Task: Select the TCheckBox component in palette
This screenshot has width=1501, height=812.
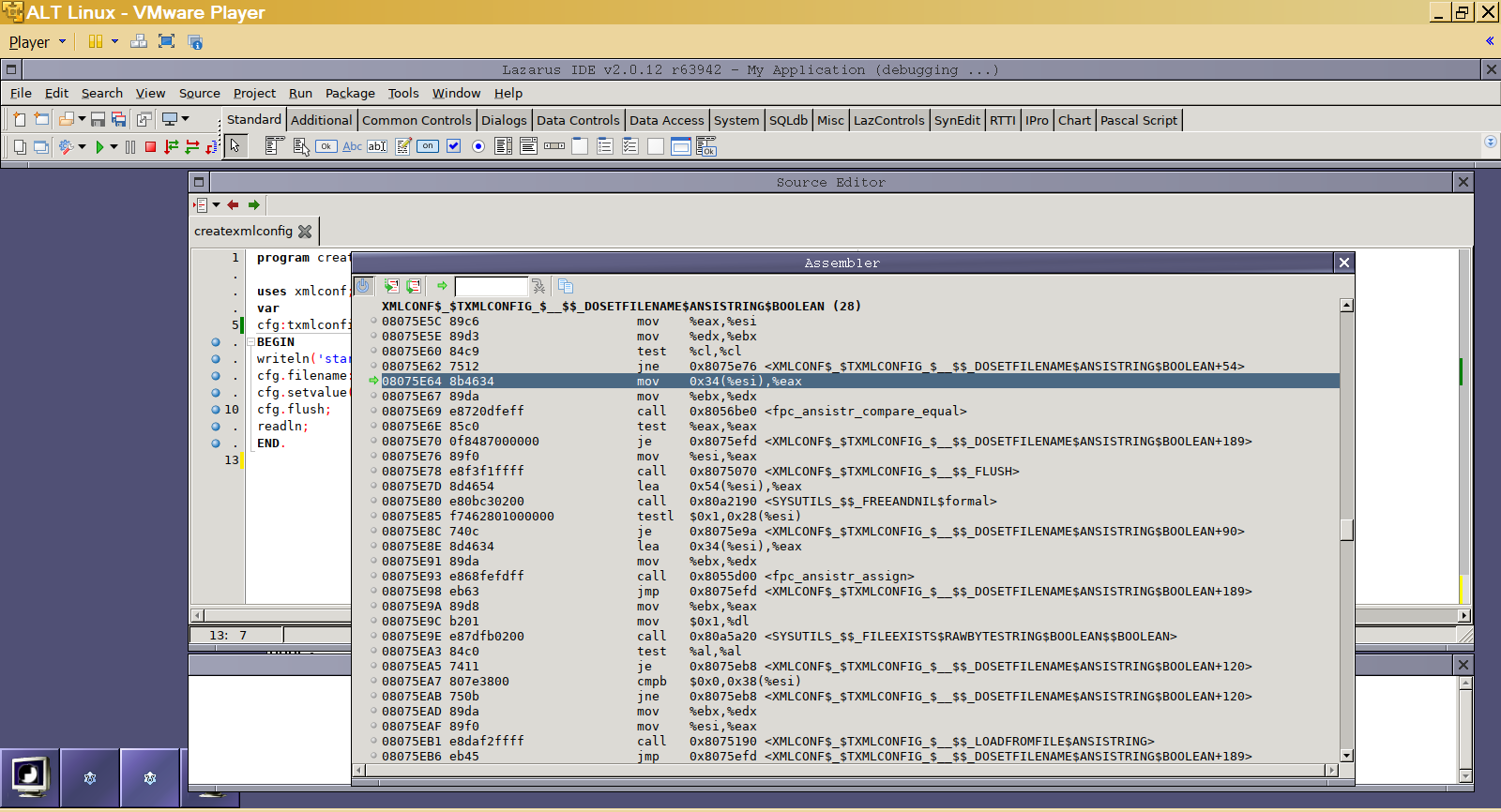Action: (454, 146)
